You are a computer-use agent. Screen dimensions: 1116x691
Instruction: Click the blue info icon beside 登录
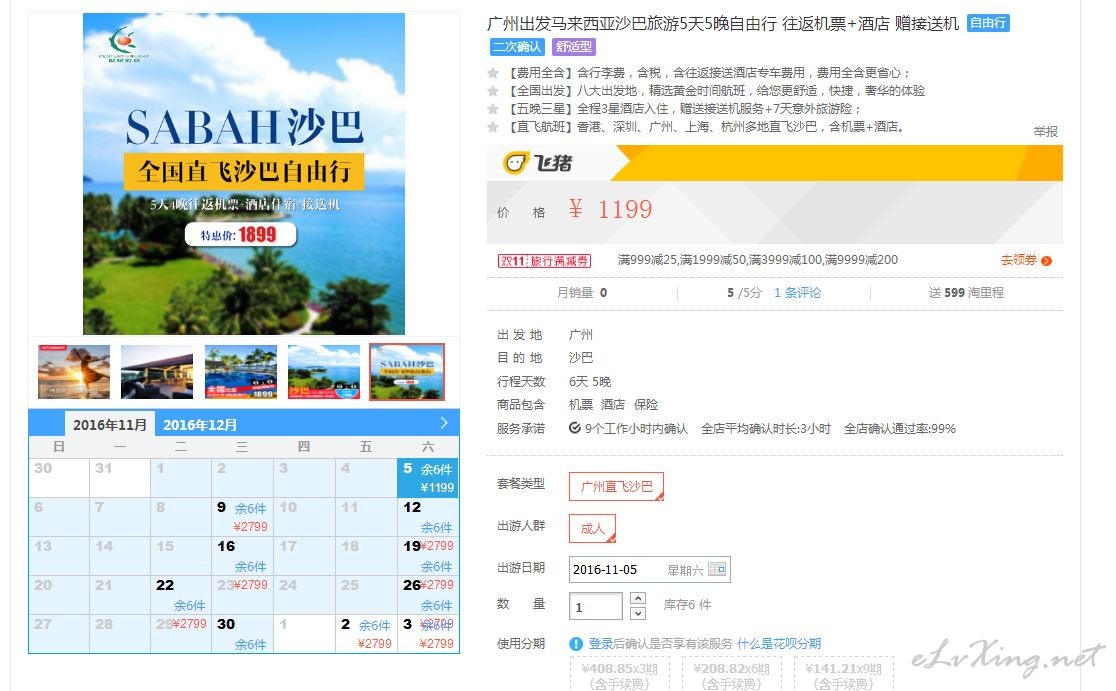577,643
